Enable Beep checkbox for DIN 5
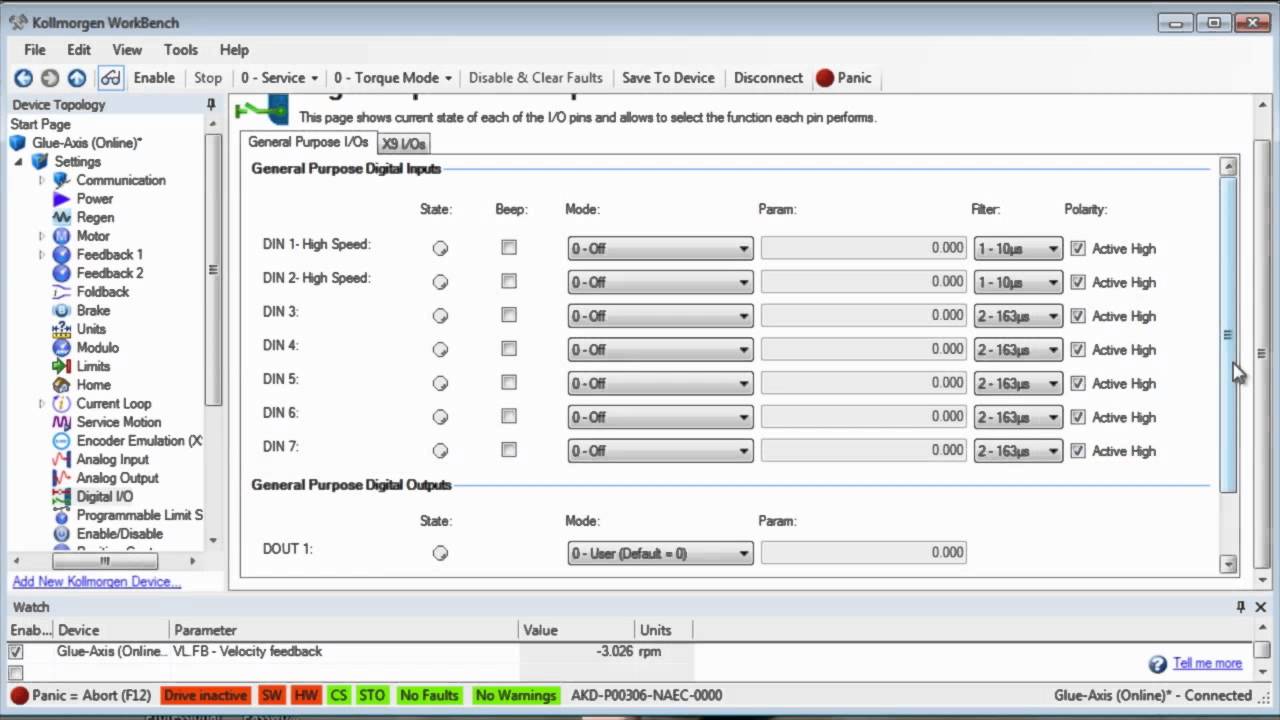The height and width of the screenshot is (720, 1280). 509,383
